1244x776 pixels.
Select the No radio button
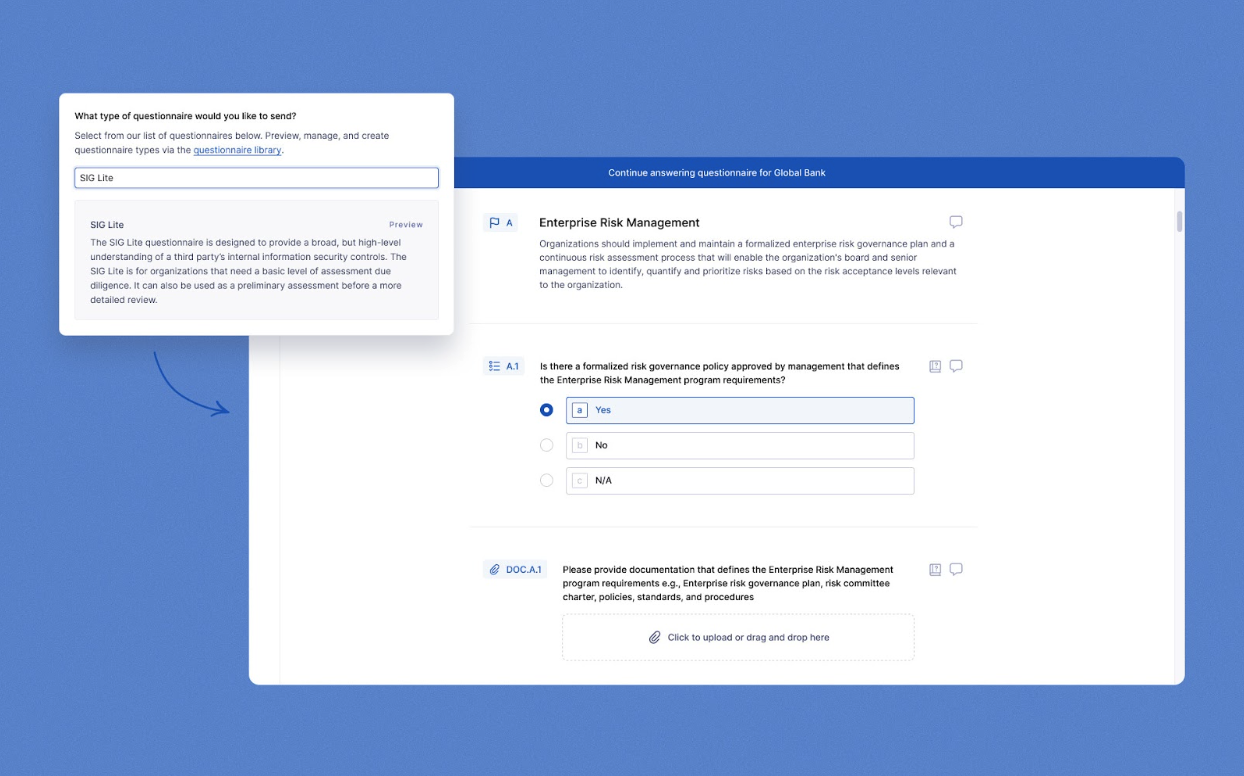pyautogui.click(x=546, y=445)
